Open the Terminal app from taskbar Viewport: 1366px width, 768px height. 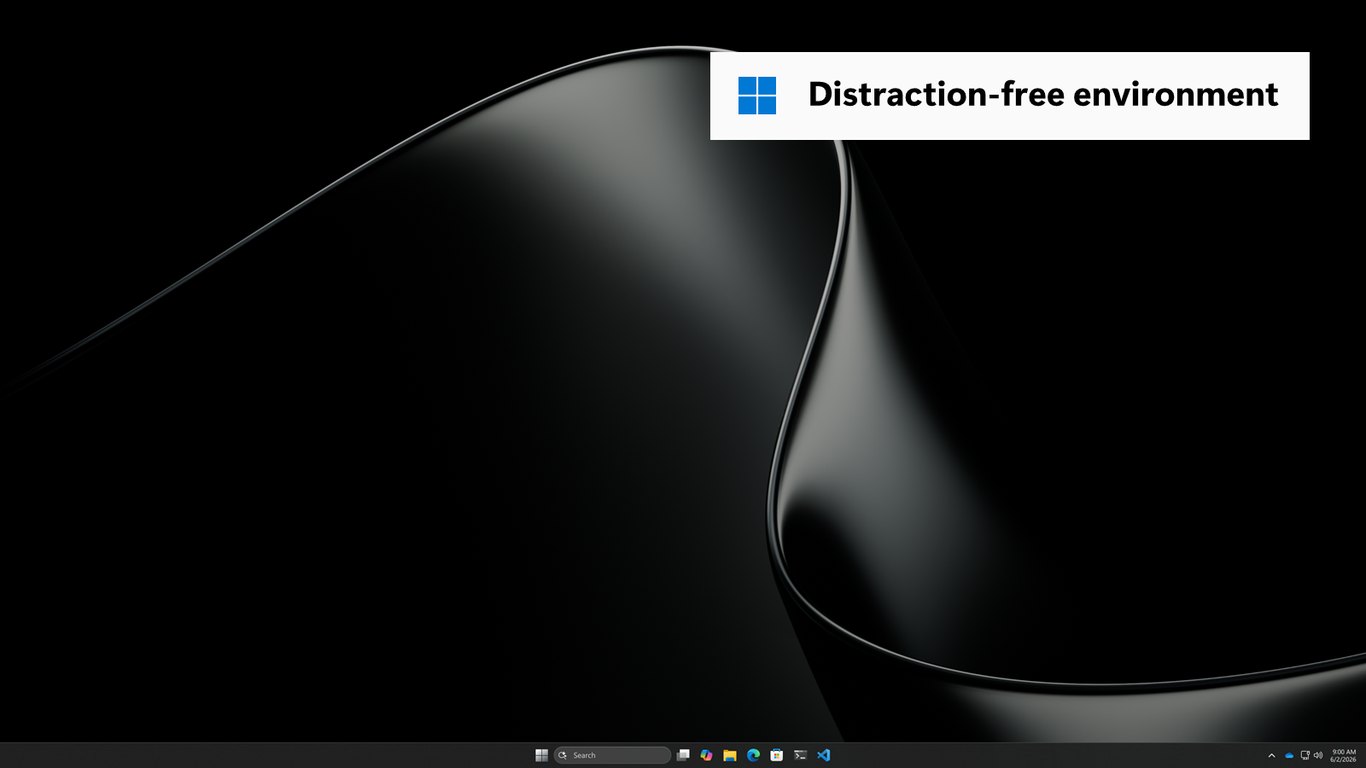[800, 755]
